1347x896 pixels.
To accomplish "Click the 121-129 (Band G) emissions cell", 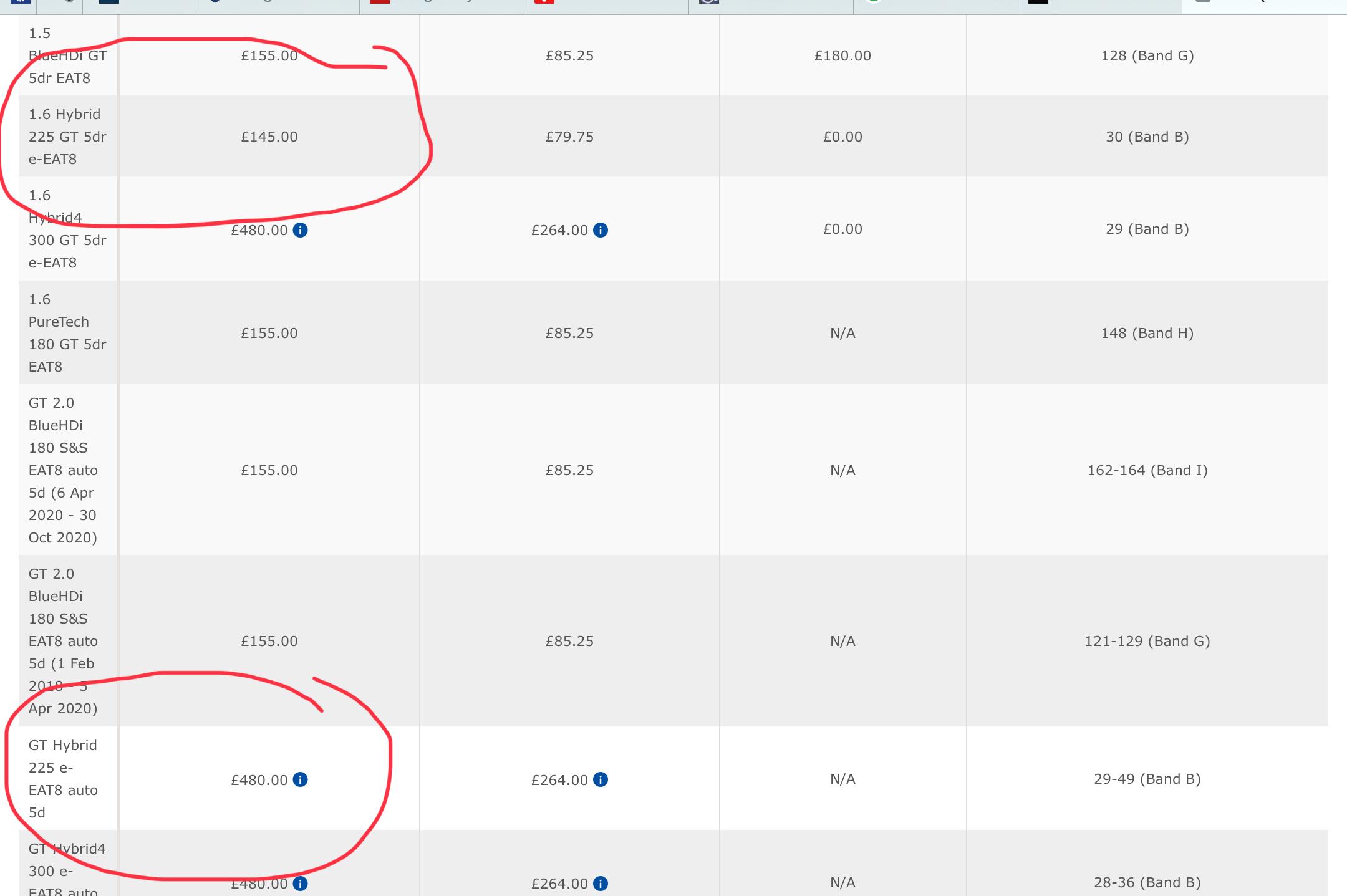I will pyautogui.click(x=1147, y=641).
